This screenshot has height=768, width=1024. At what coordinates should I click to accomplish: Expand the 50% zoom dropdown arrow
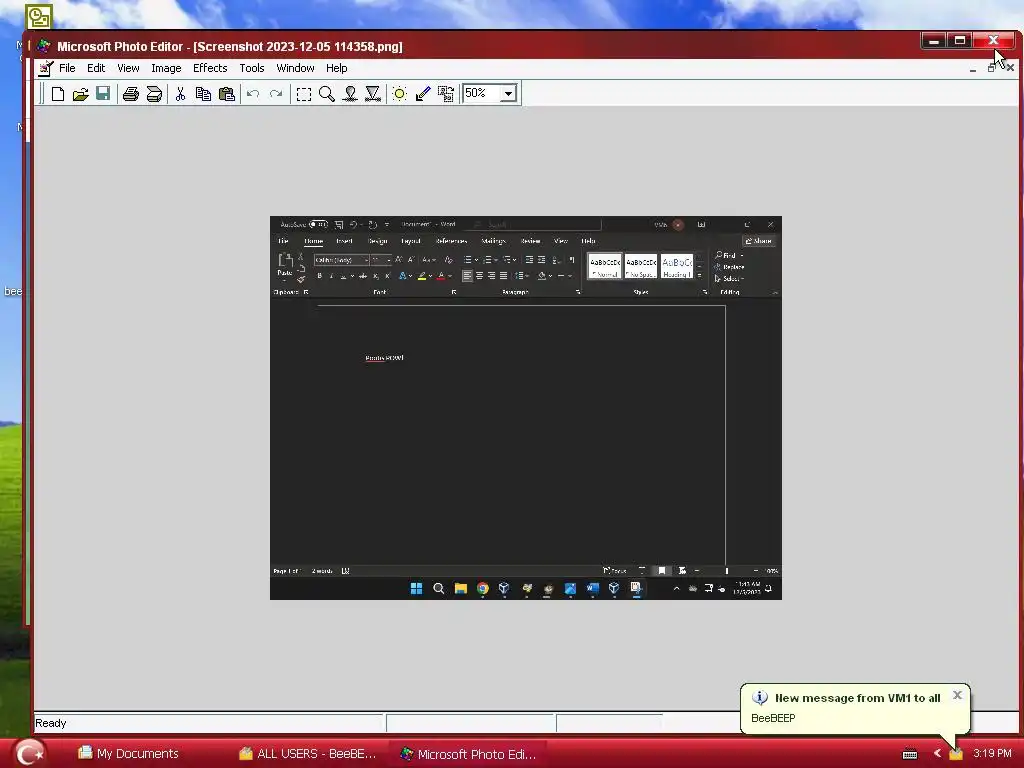(509, 93)
